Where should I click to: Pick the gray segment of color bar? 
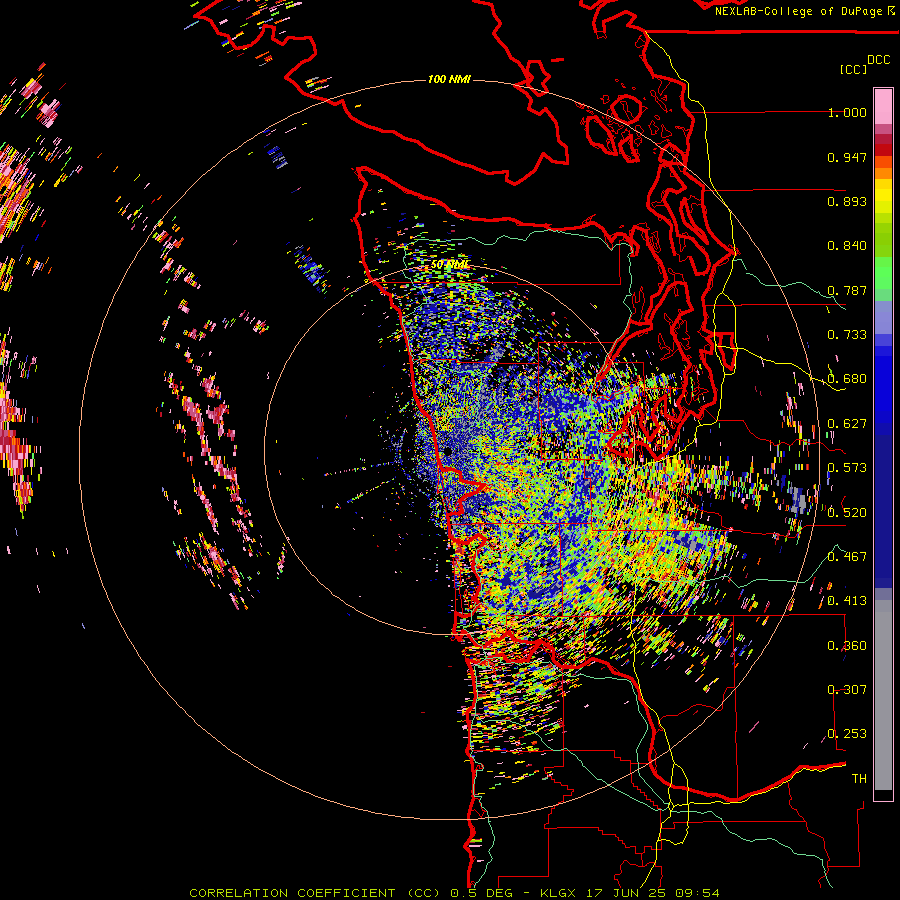(x=883, y=695)
